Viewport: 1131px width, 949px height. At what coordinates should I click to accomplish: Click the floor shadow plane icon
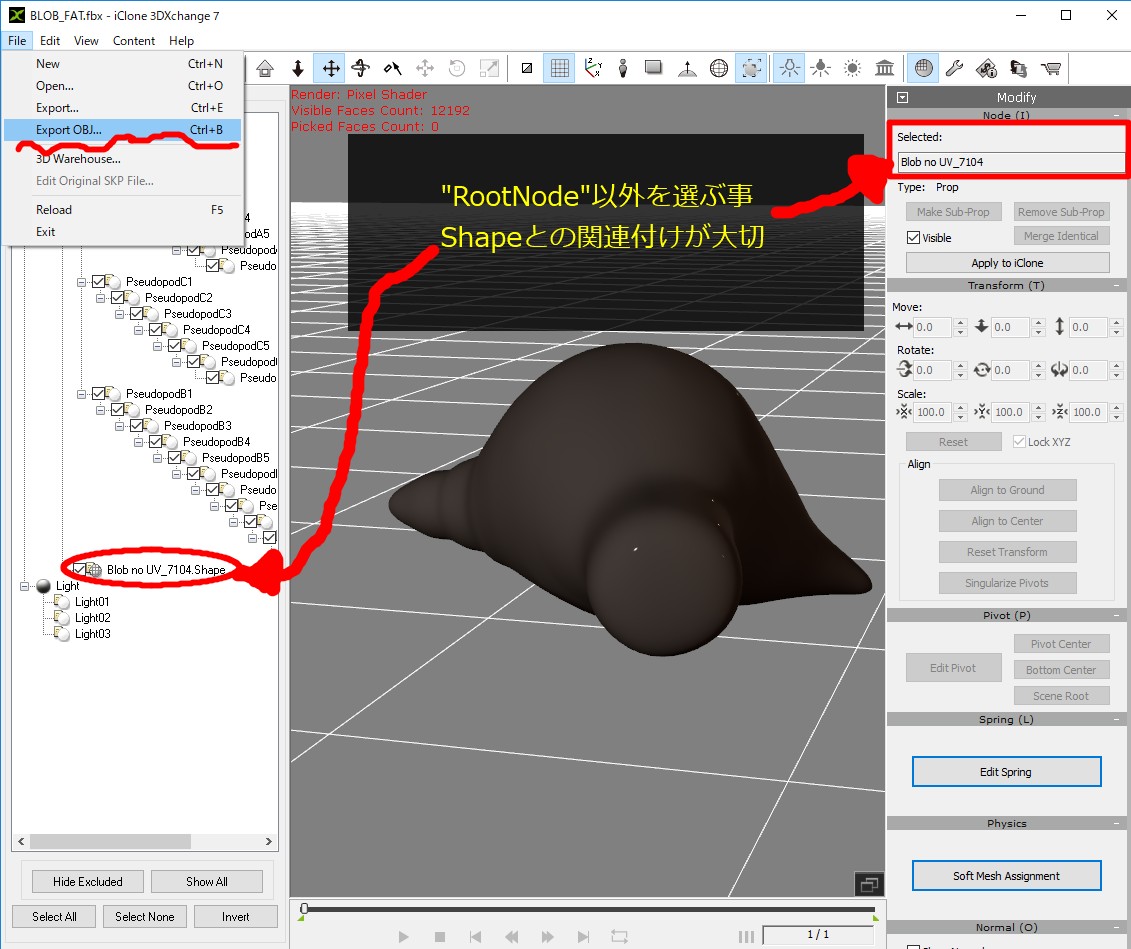tap(653, 69)
